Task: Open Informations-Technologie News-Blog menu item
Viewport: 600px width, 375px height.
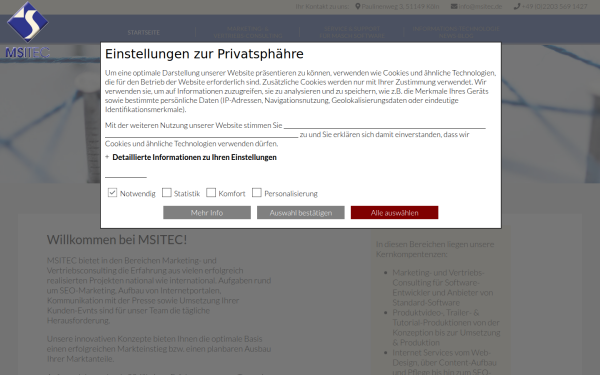Action: pos(456,32)
